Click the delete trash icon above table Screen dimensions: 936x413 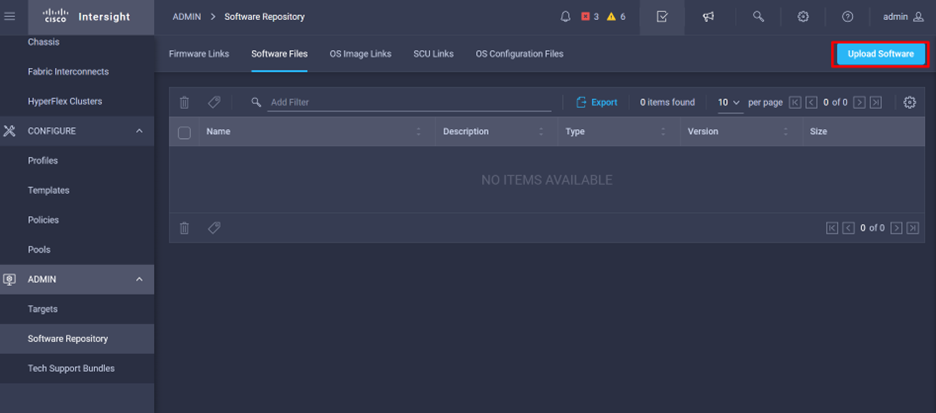184,103
